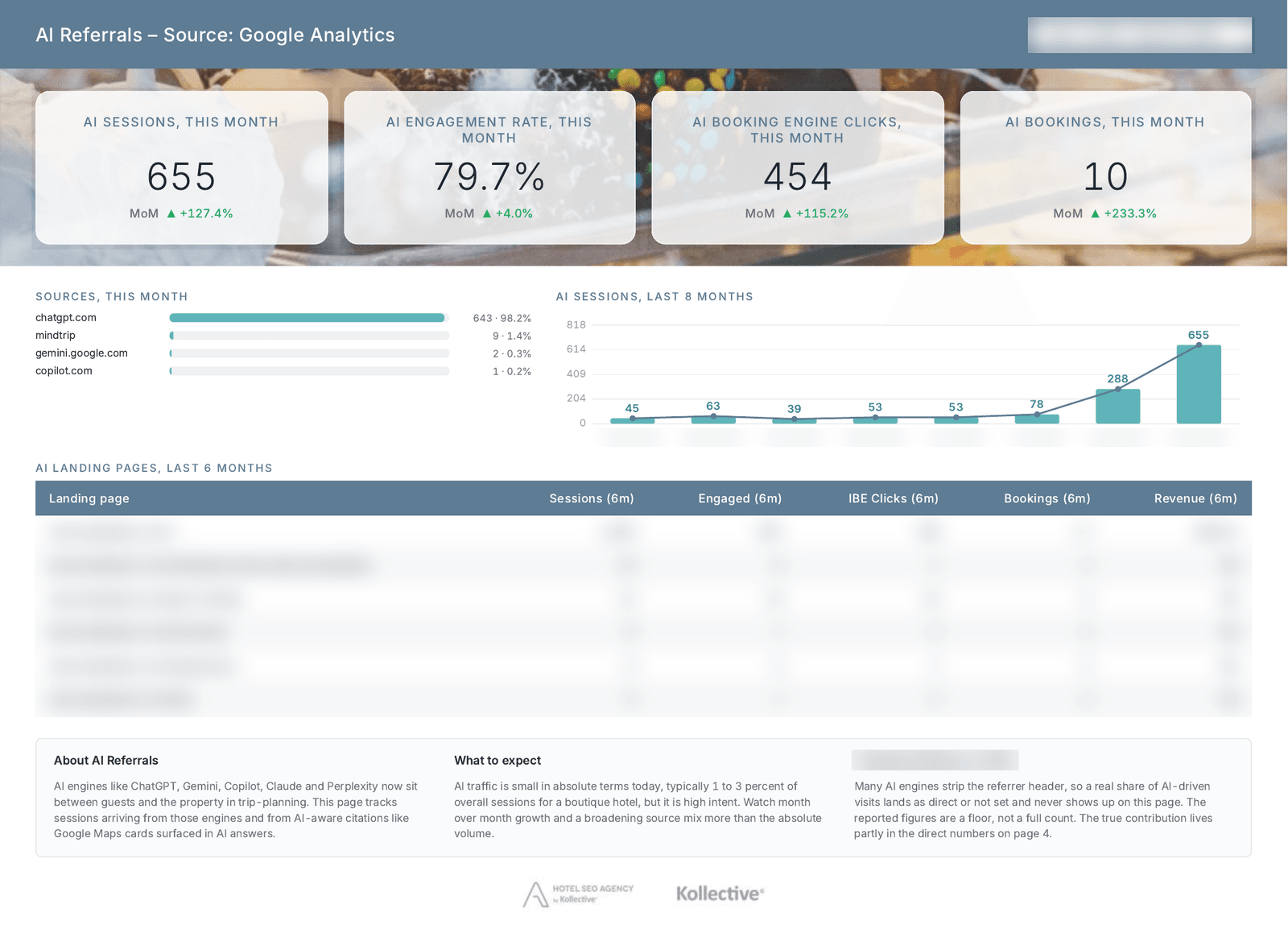Screen dimensions: 1288x933
Task: Click the What to expect heading
Action: click(497, 760)
